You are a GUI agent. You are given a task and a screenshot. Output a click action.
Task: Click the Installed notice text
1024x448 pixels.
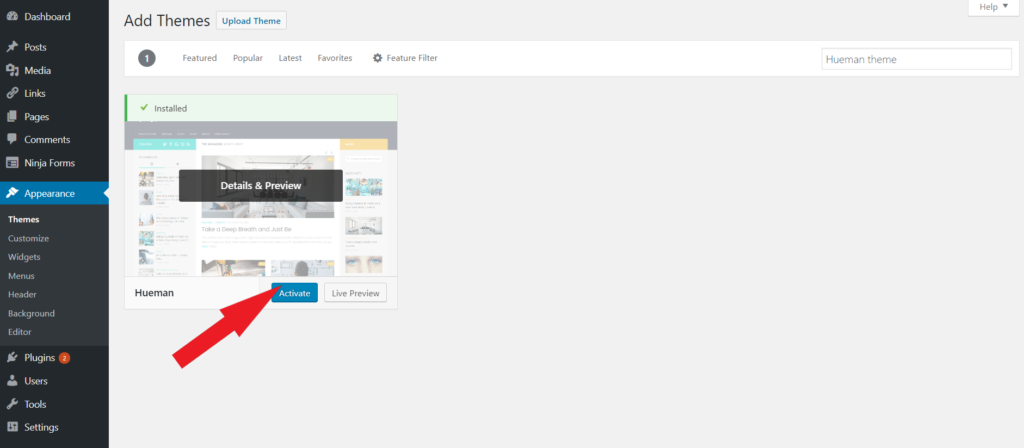coord(170,108)
